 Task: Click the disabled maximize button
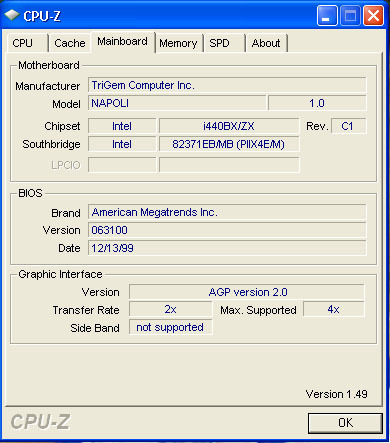pos(350,15)
